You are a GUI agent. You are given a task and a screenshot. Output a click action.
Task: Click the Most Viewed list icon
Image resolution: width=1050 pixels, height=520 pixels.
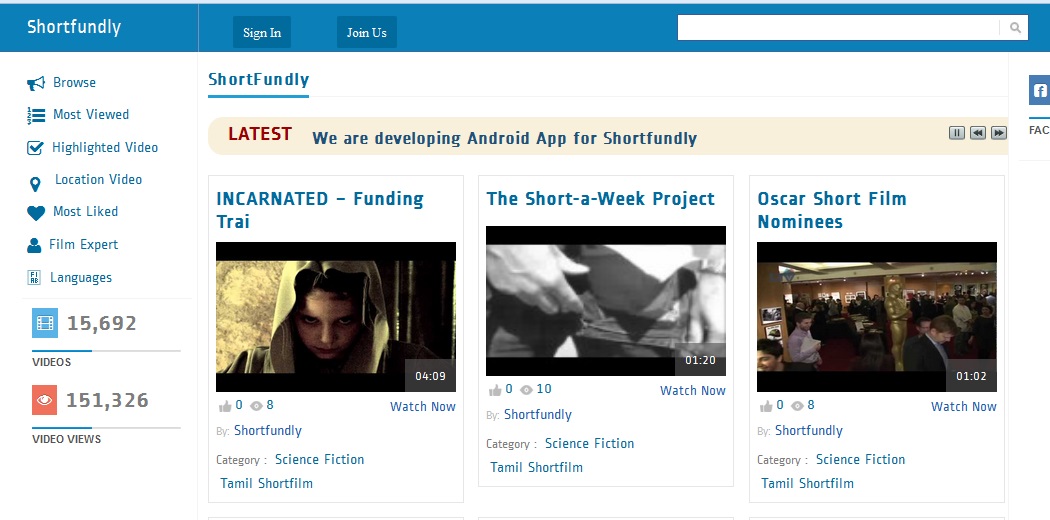(x=36, y=115)
